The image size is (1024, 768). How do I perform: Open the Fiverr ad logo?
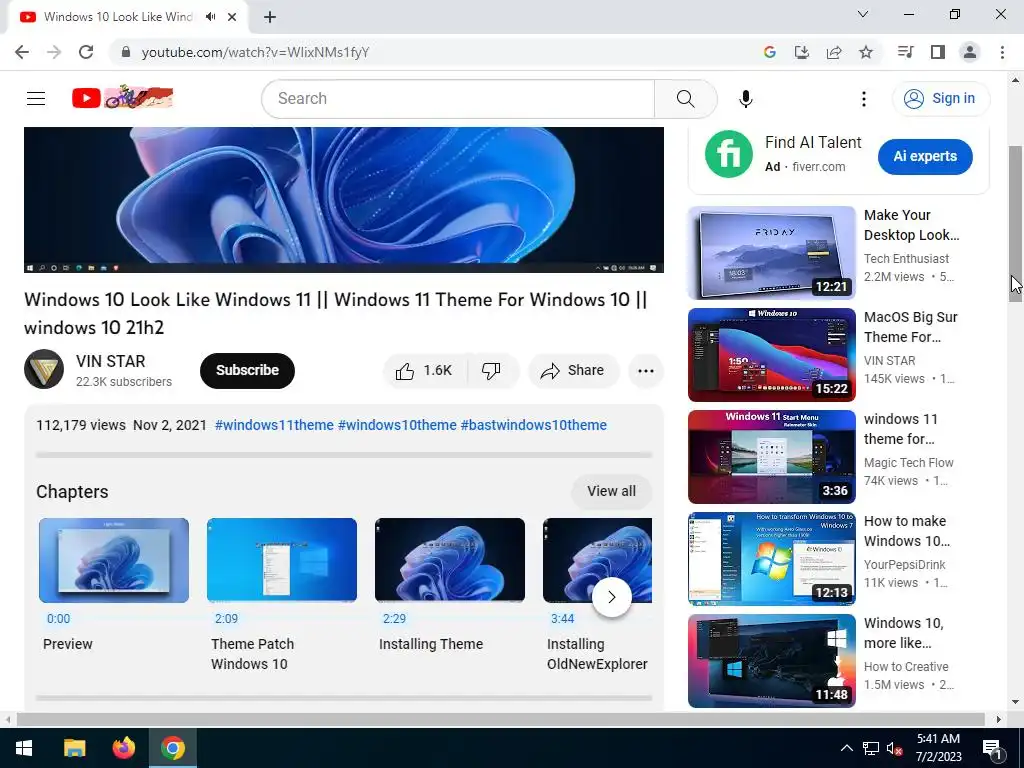(x=729, y=154)
